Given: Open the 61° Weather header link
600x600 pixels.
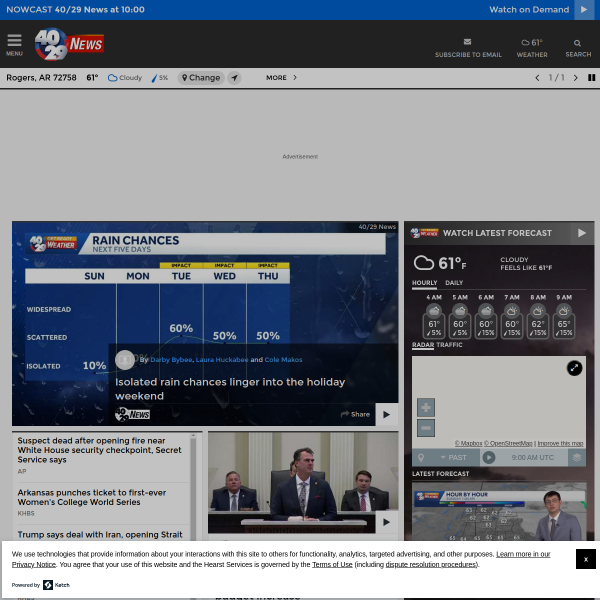Looking at the screenshot, I should click(x=532, y=48).
